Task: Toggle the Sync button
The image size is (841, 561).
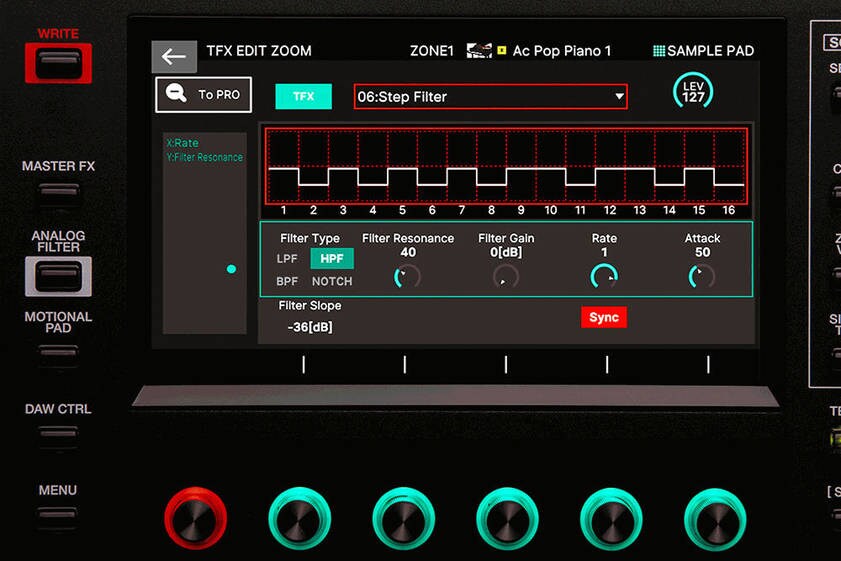Action: [604, 317]
